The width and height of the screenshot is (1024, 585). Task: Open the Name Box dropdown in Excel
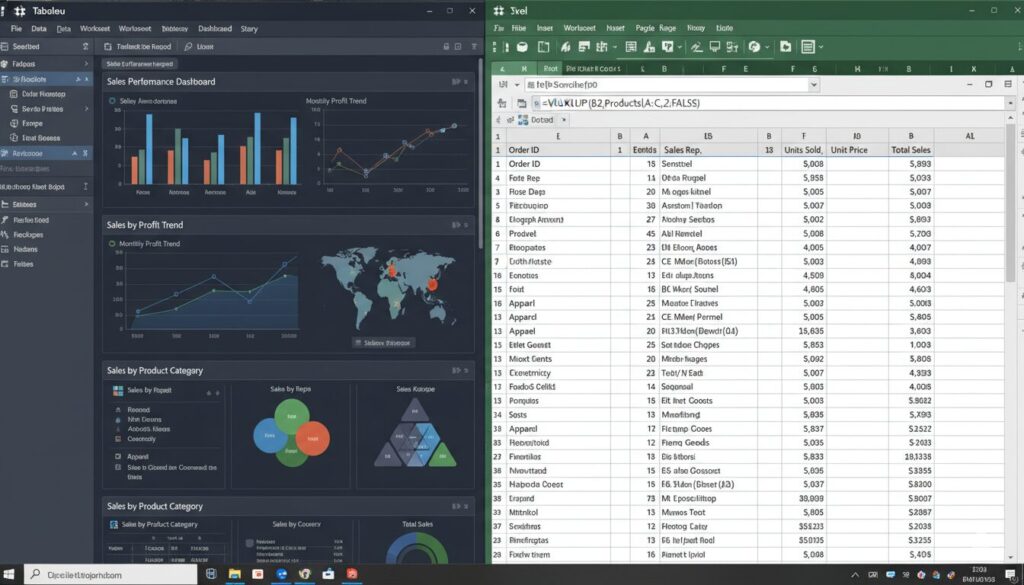pyautogui.click(x=516, y=84)
